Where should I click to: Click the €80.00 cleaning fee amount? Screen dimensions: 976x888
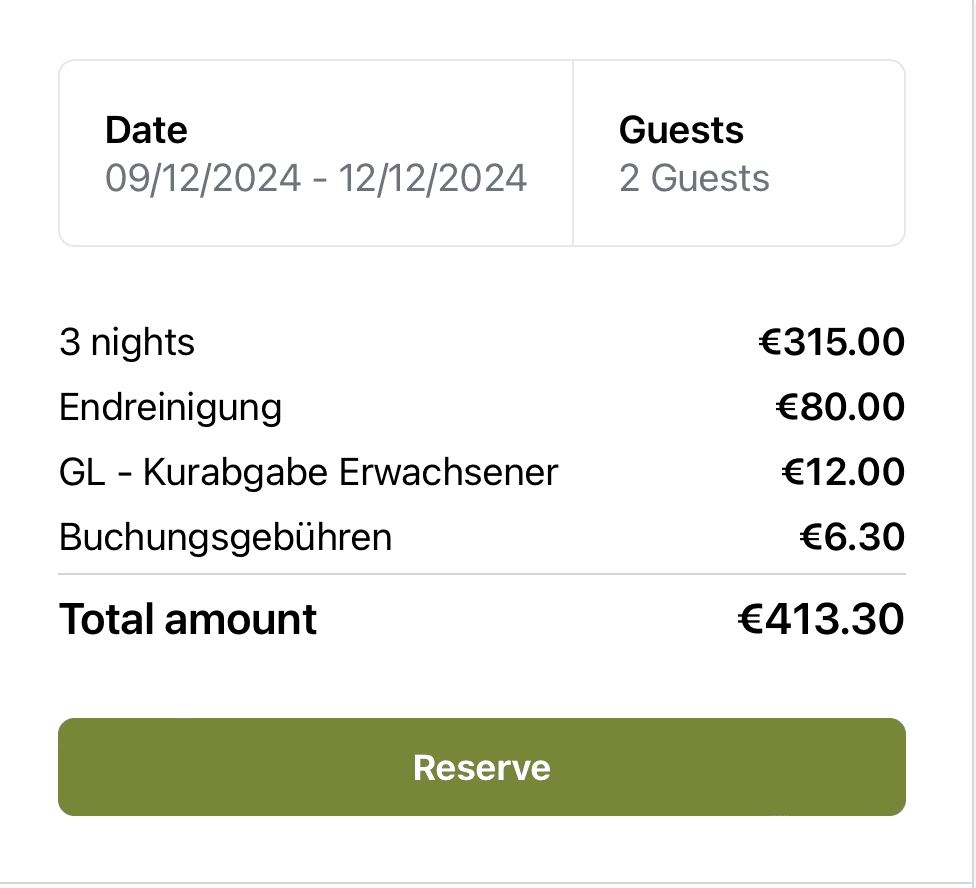(840, 408)
